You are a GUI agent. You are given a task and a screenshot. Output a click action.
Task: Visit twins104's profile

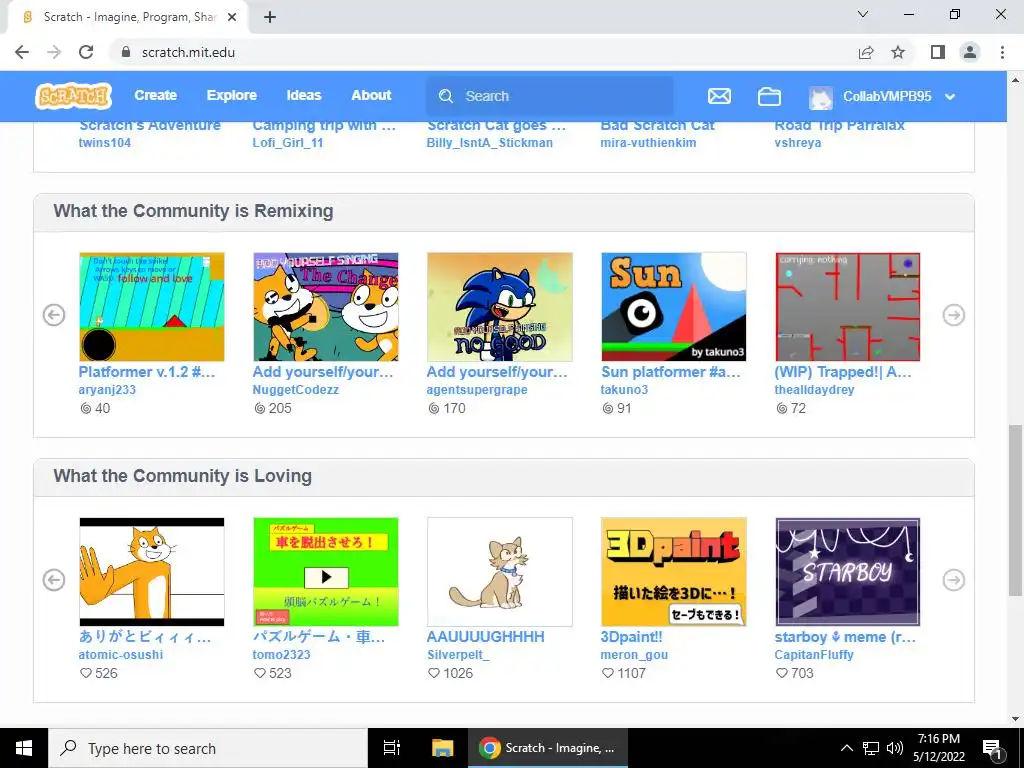click(x=104, y=142)
